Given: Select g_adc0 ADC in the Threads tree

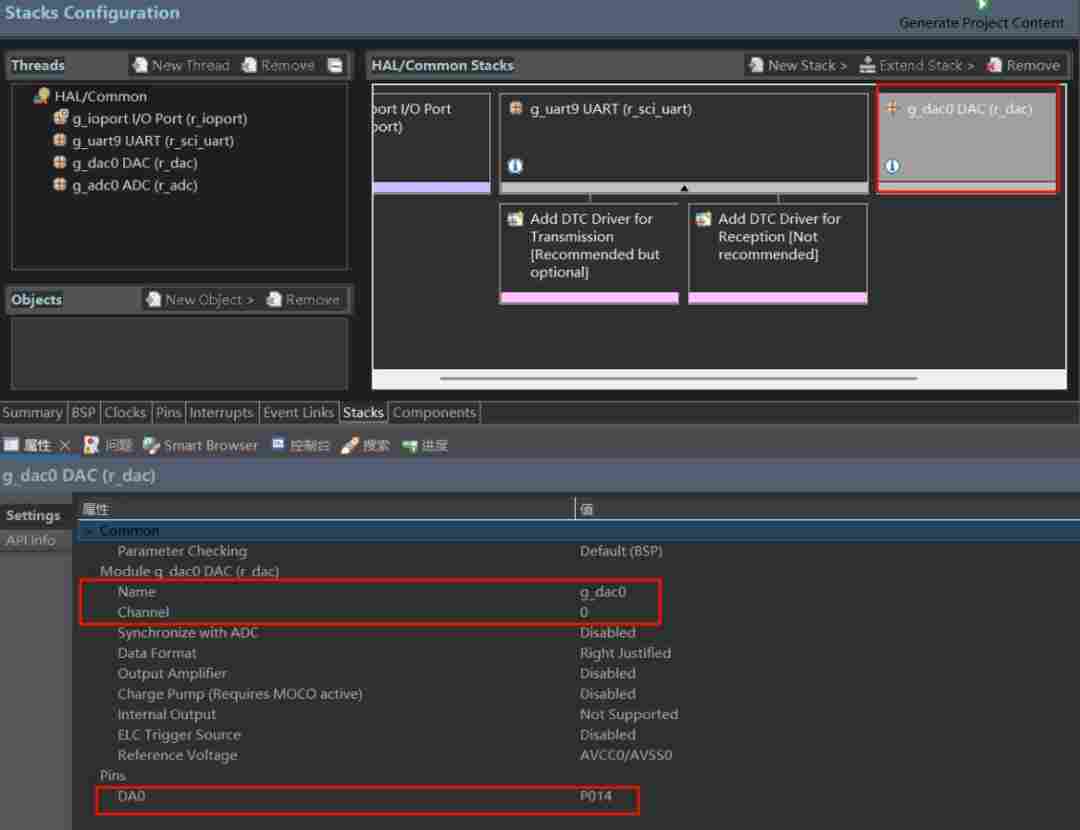Looking at the screenshot, I should 134,185.
